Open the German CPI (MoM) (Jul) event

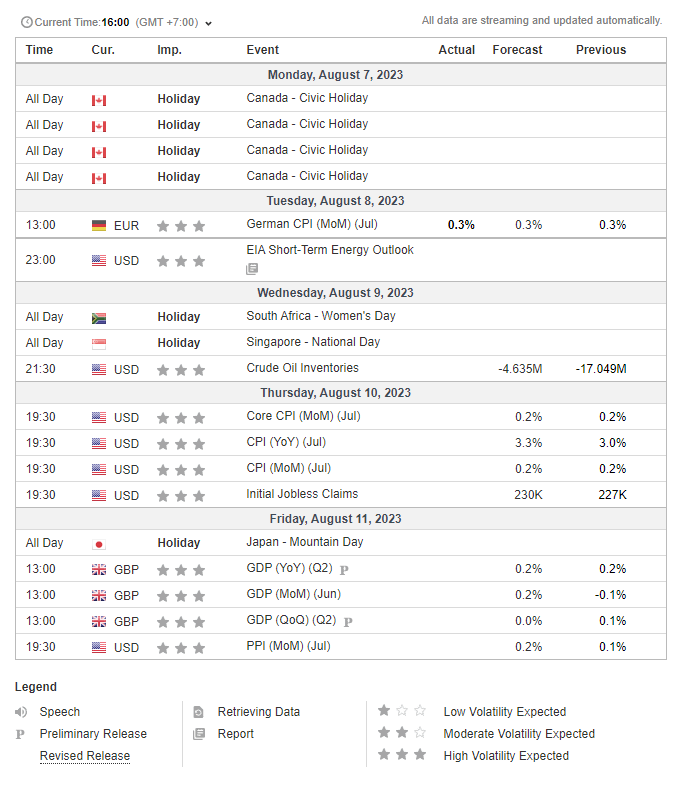[312, 224]
